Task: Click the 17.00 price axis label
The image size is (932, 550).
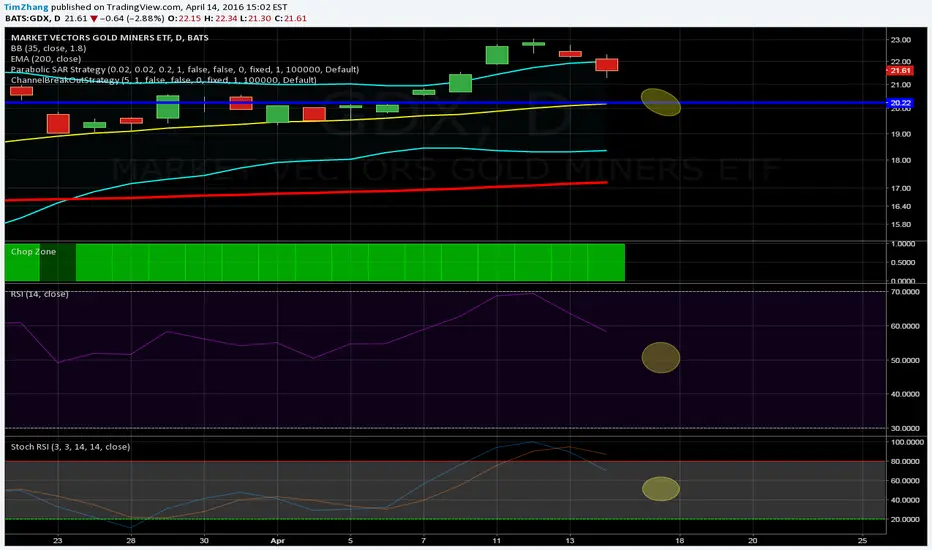Action: click(x=901, y=188)
